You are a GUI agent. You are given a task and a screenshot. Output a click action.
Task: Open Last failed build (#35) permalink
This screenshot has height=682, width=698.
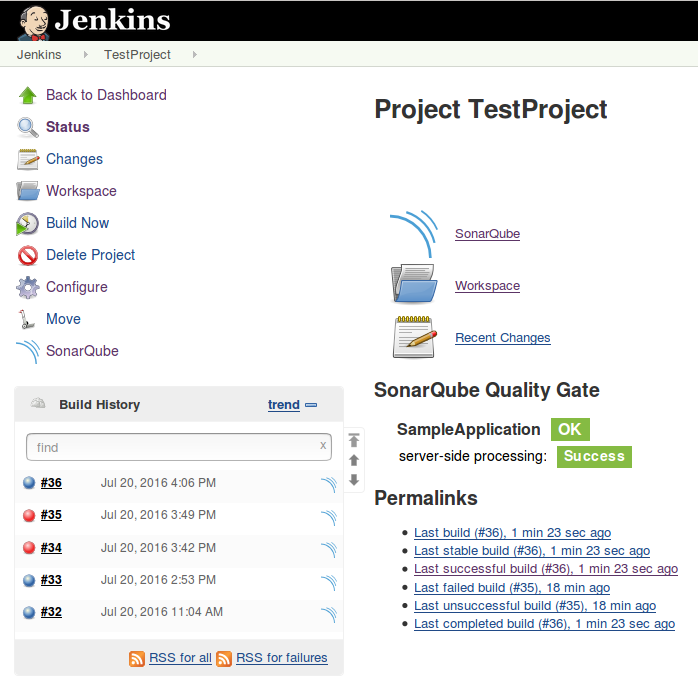(512, 588)
